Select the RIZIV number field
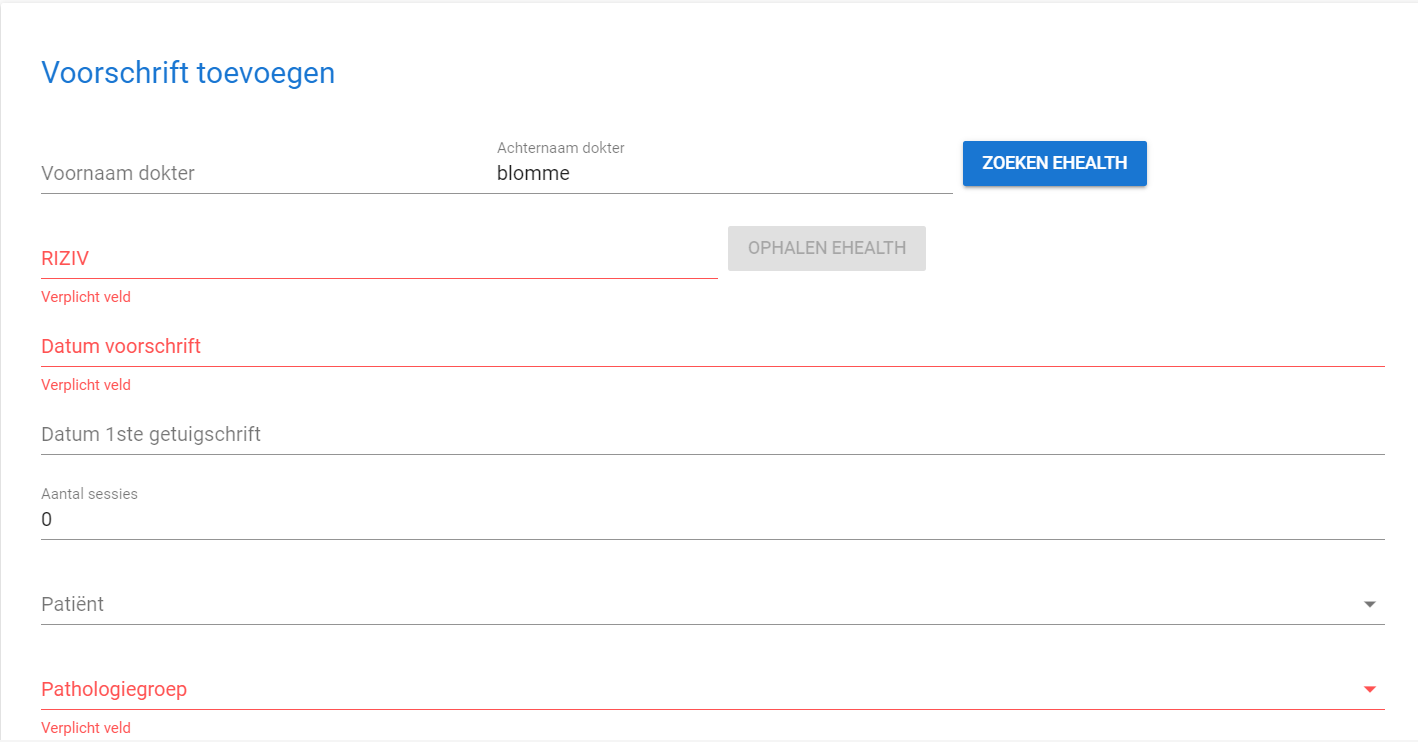The image size is (1418, 742). pos(378,258)
